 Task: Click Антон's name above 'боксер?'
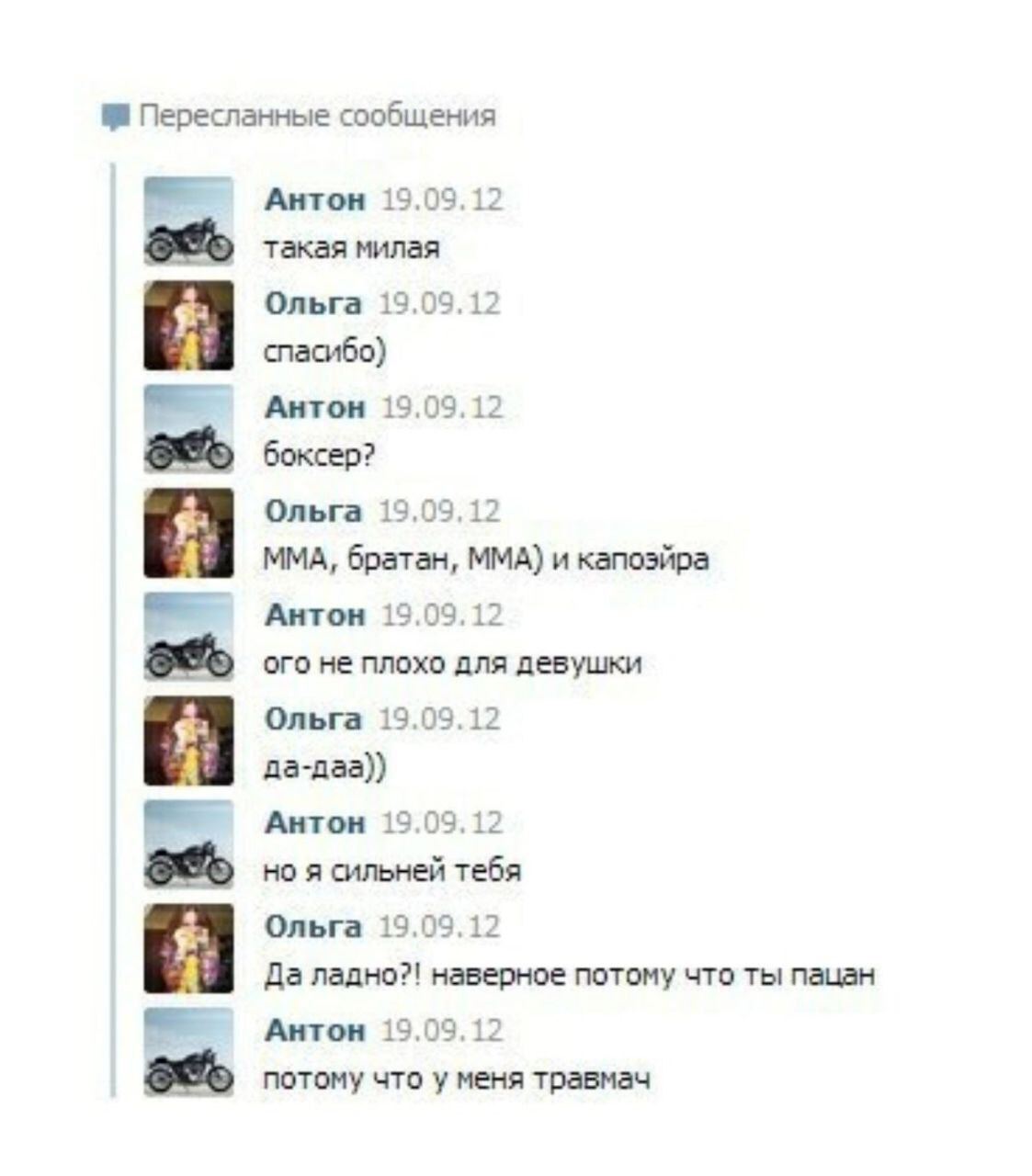point(315,407)
